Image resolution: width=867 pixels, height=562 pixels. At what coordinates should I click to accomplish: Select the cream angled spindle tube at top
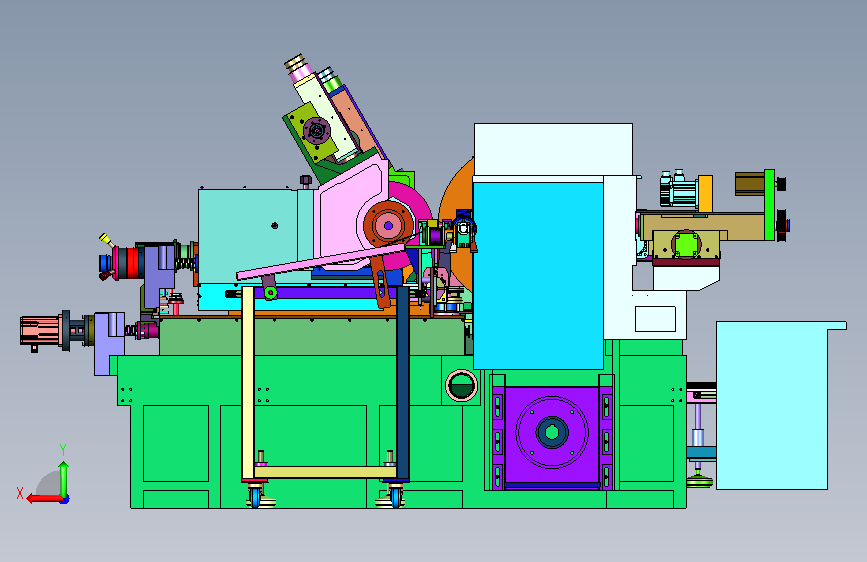point(326,116)
